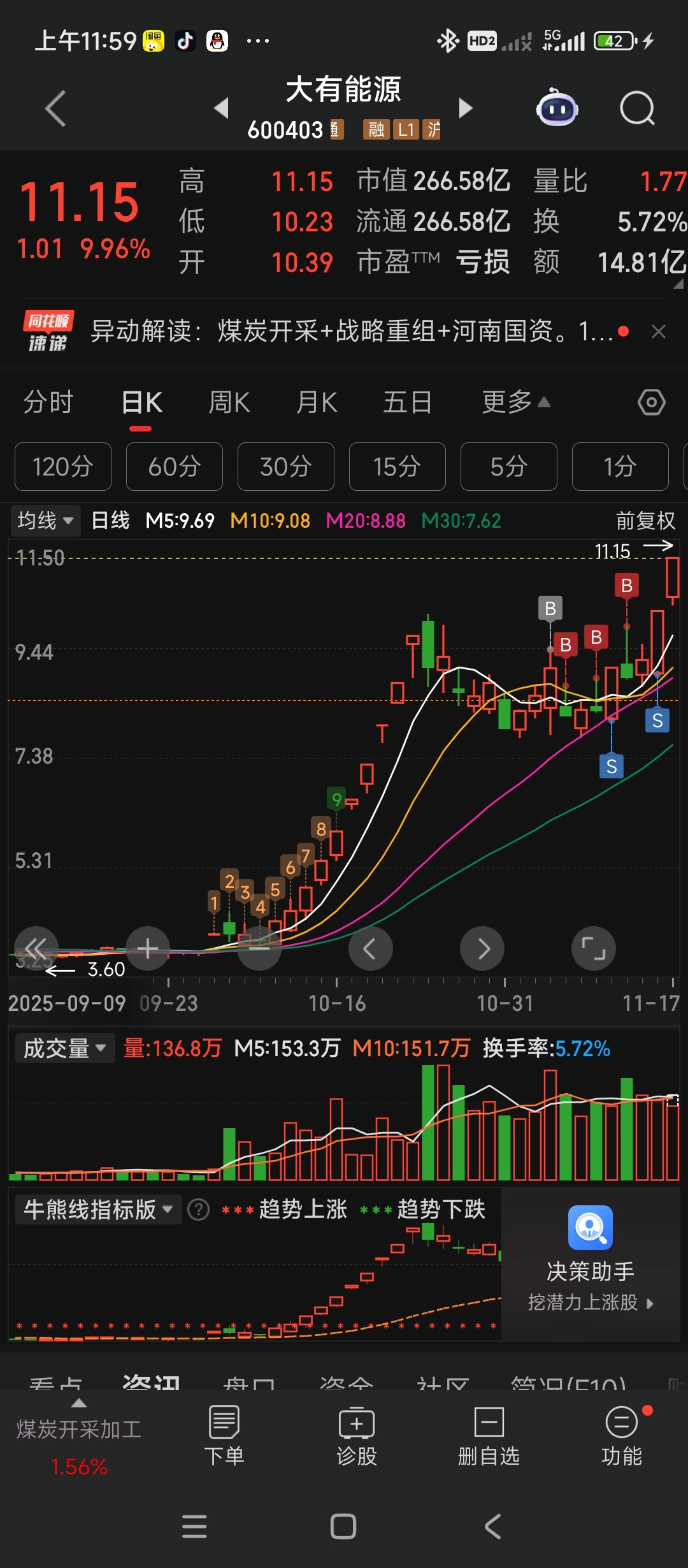Open the 均线 indicator dropdown
Image resolution: width=688 pixels, height=1568 pixels.
pyautogui.click(x=45, y=521)
